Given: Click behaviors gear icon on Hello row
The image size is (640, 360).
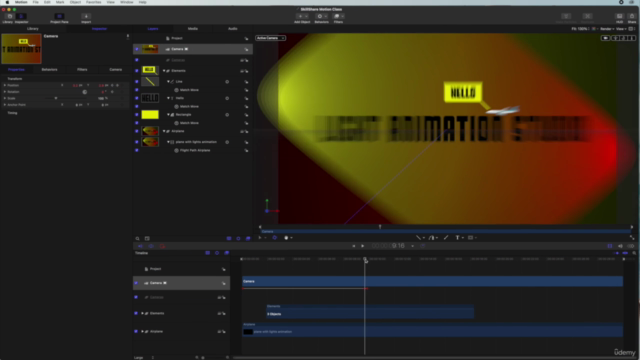Looking at the screenshot, I should (227, 98).
